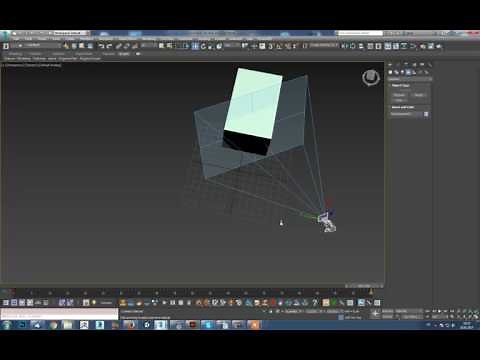Click the Target camera button

click(x=419, y=95)
